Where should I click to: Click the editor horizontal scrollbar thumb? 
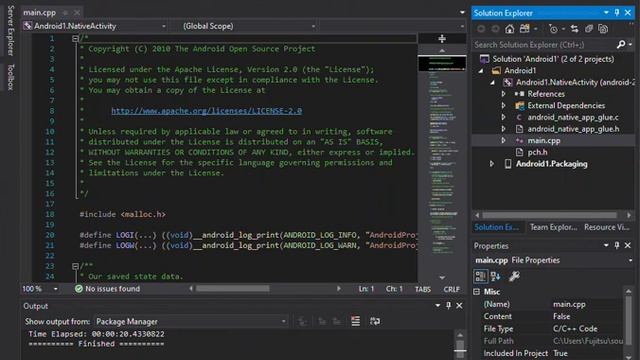(x=233, y=289)
